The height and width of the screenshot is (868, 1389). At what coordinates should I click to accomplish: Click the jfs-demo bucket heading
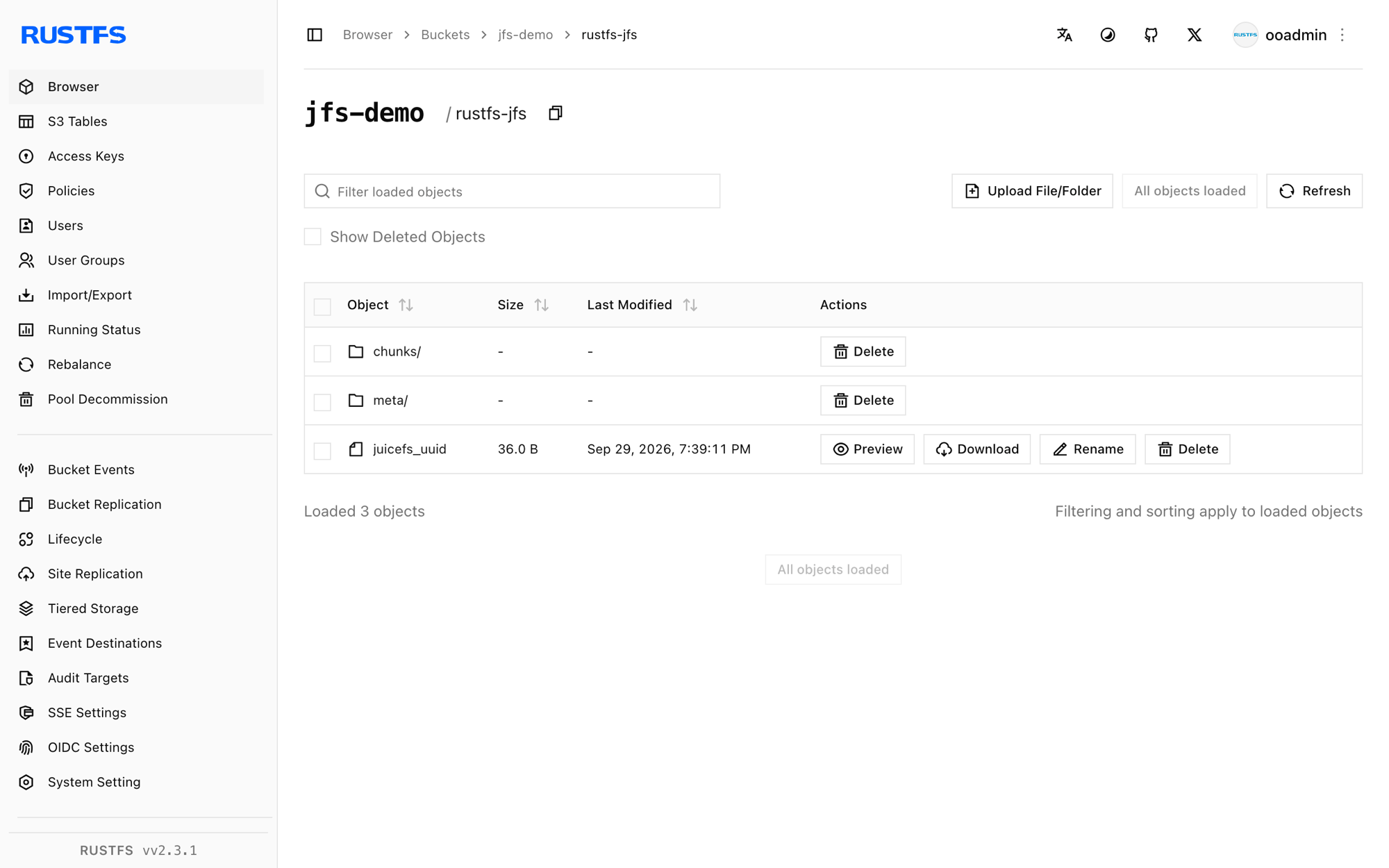point(365,113)
